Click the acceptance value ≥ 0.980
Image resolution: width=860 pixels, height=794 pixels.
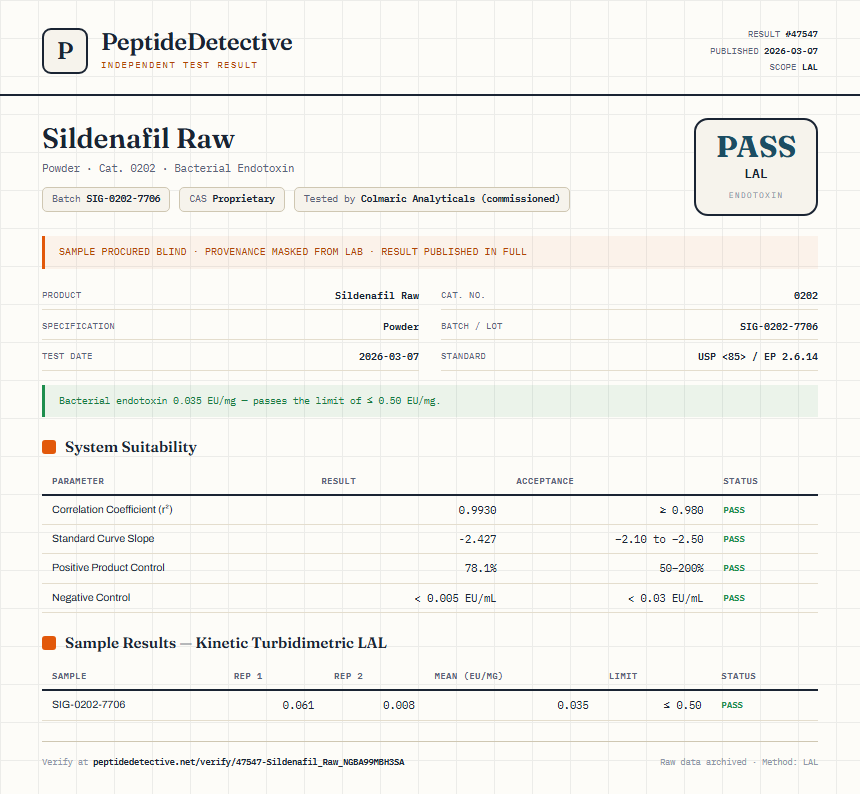tap(681, 510)
